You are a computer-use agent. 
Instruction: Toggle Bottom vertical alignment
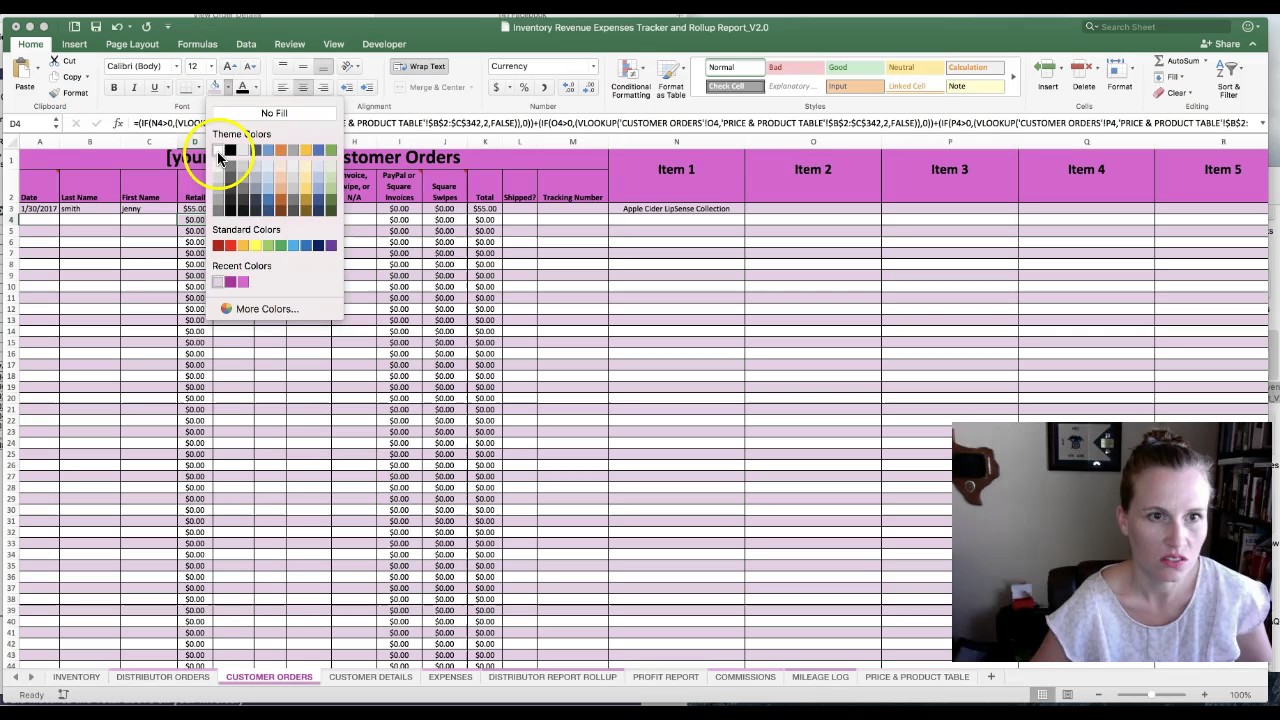[x=323, y=67]
